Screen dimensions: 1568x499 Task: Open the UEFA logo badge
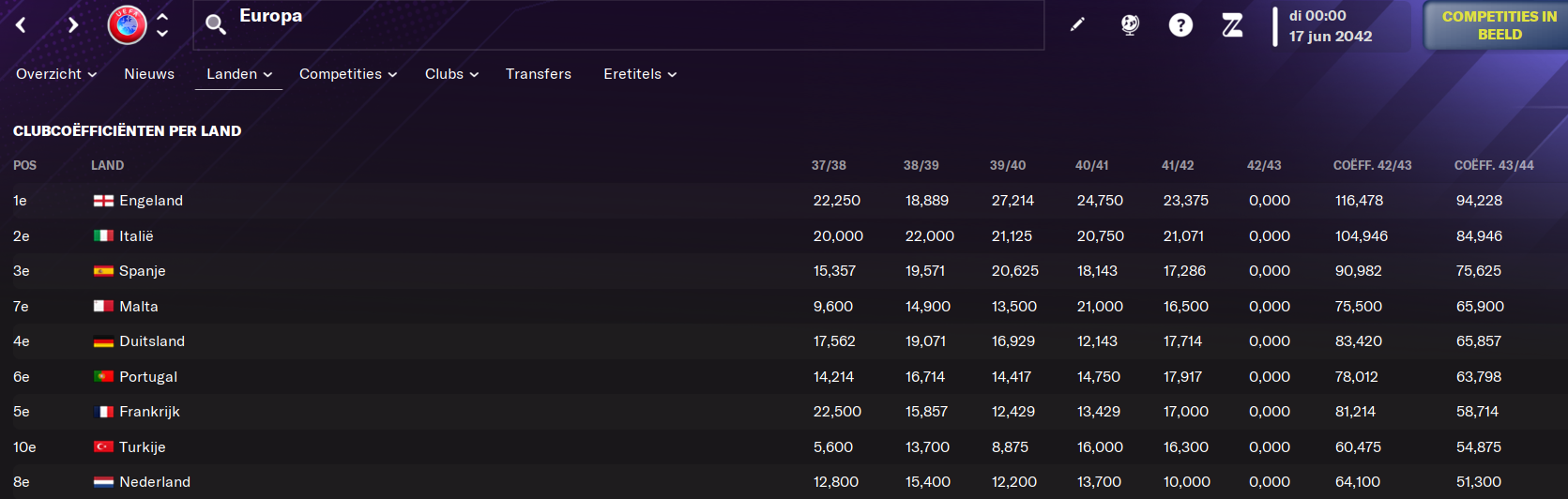pyautogui.click(x=128, y=25)
